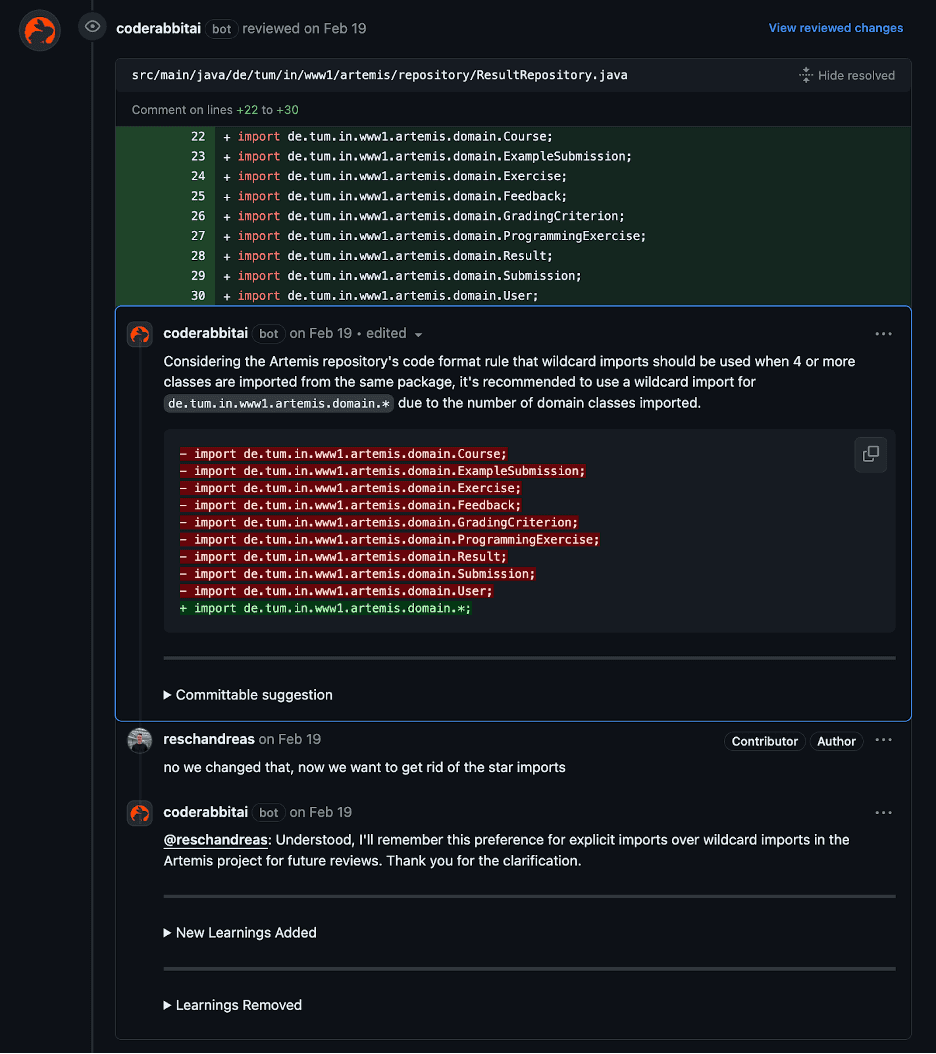This screenshot has width=936, height=1054.
Task: Click the coderabbitai bot avatar on the review header
Action: pos(39,30)
